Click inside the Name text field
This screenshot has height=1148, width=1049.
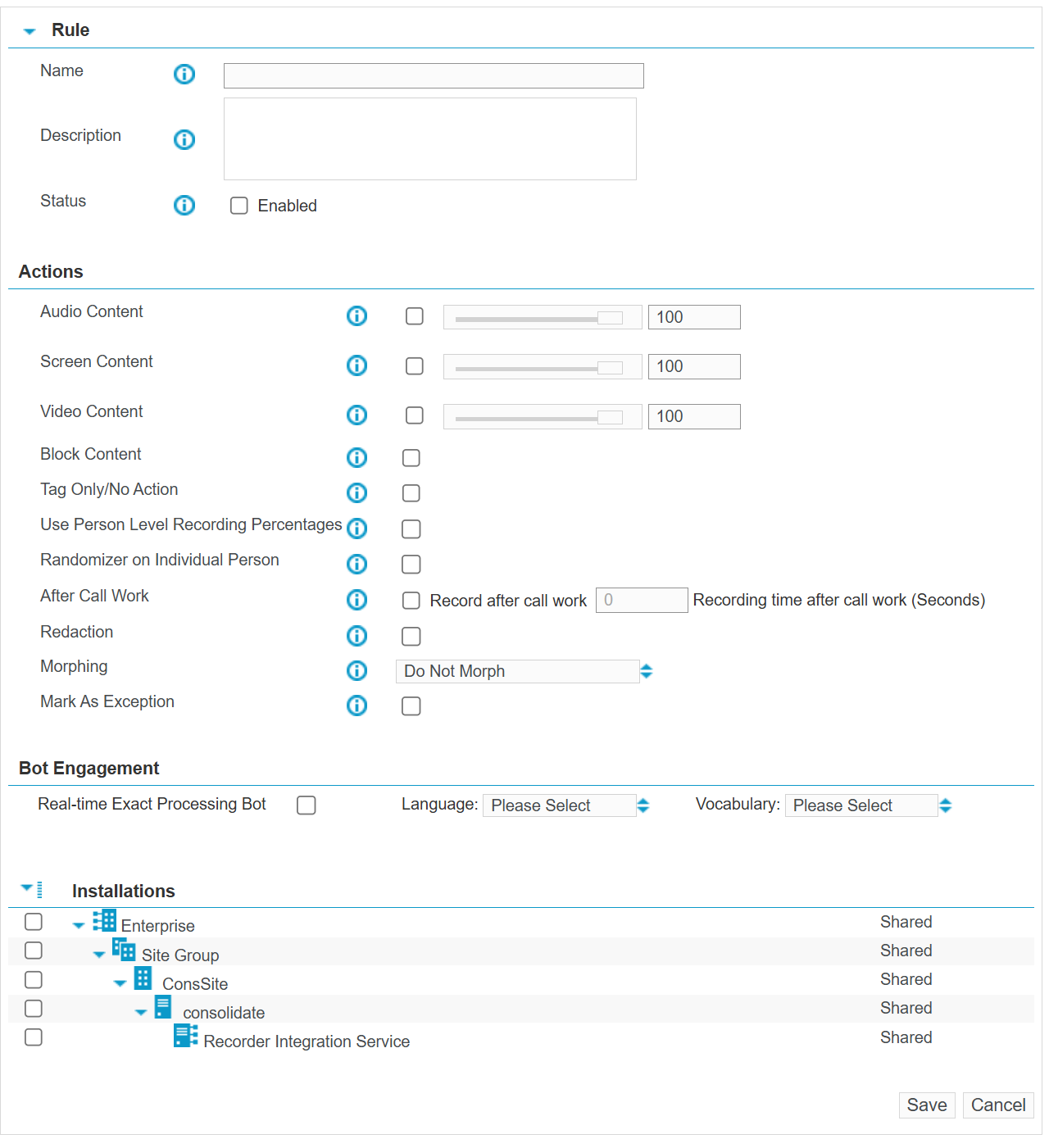click(x=433, y=75)
